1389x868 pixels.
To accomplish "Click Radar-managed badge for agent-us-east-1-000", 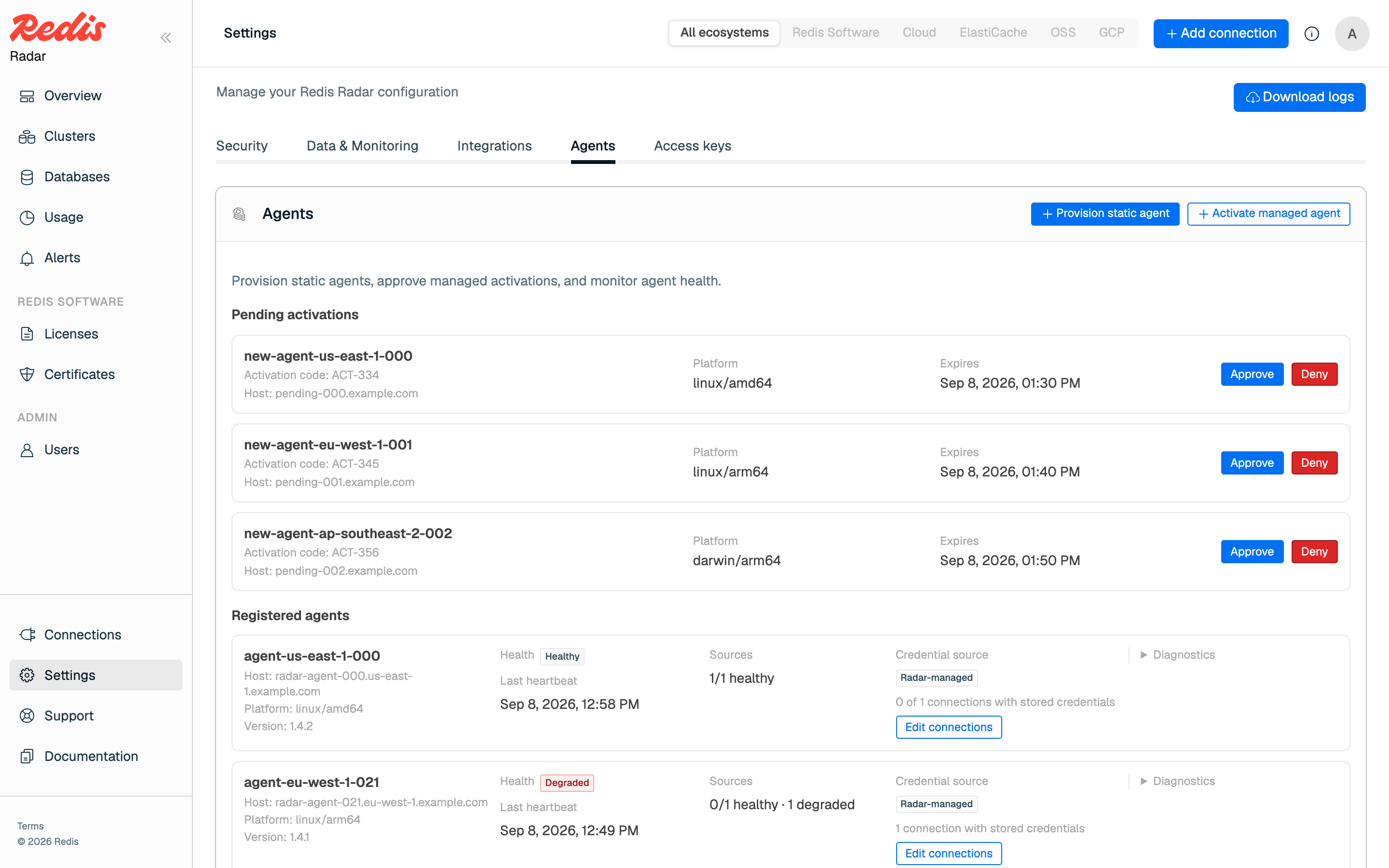I will tap(936, 678).
